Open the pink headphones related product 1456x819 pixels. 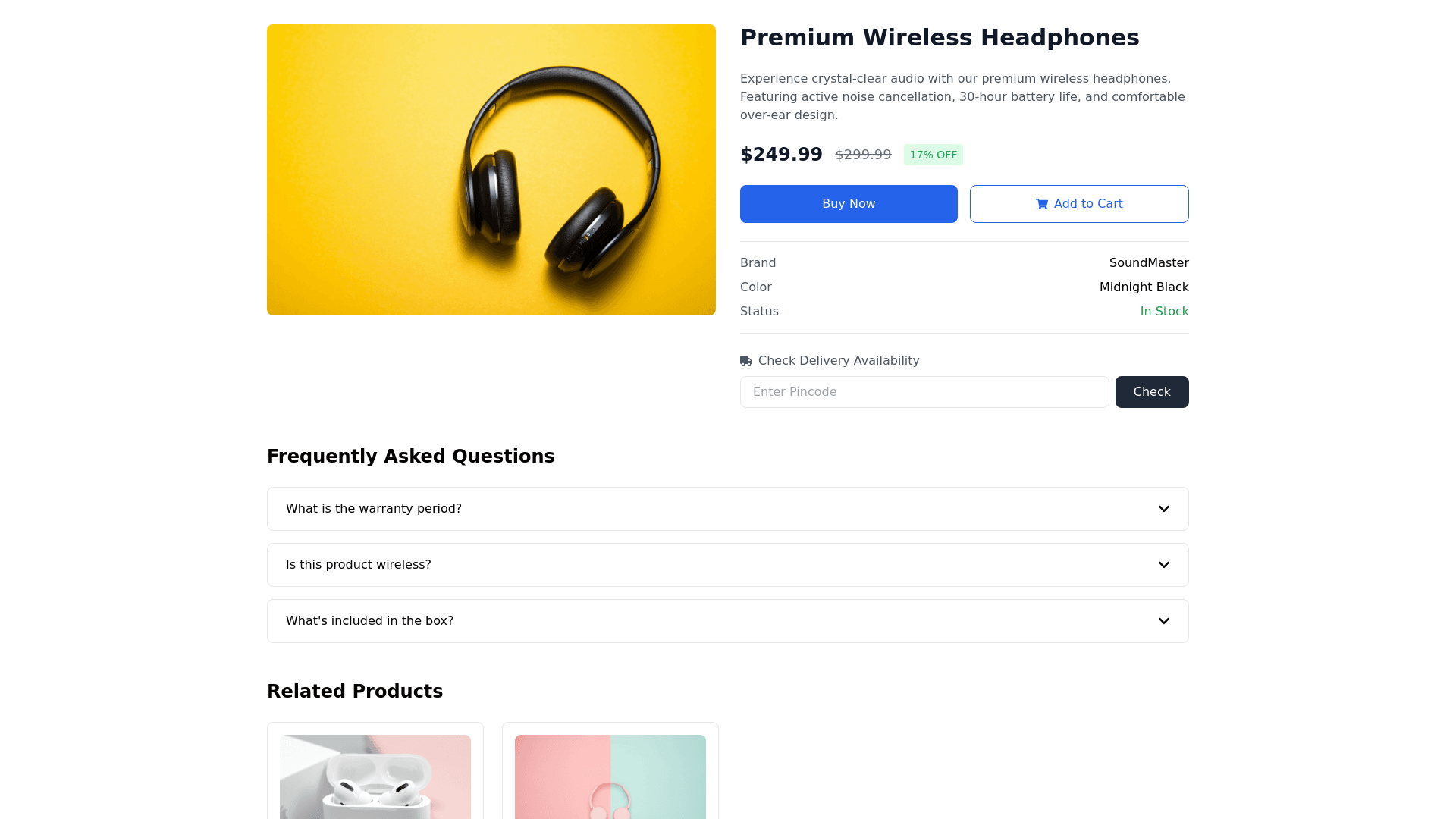pos(610,777)
